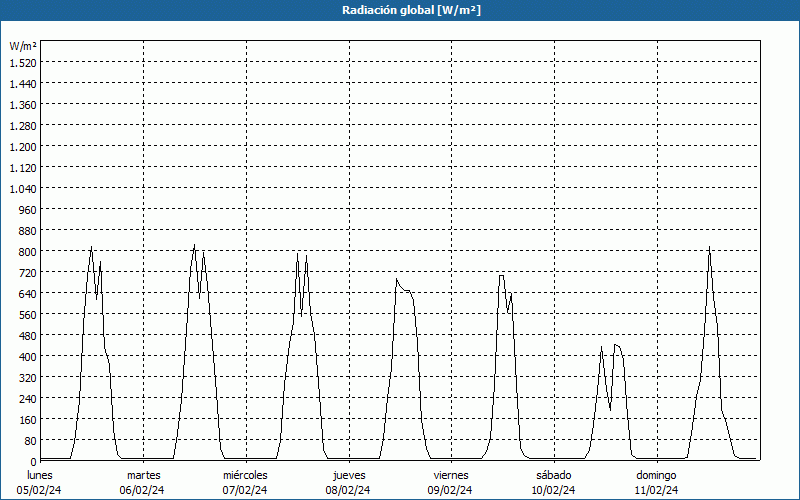The width and height of the screenshot is (800, 500).
Task: Select the 800 y-axis value
Action: click(x=27, y=252)
